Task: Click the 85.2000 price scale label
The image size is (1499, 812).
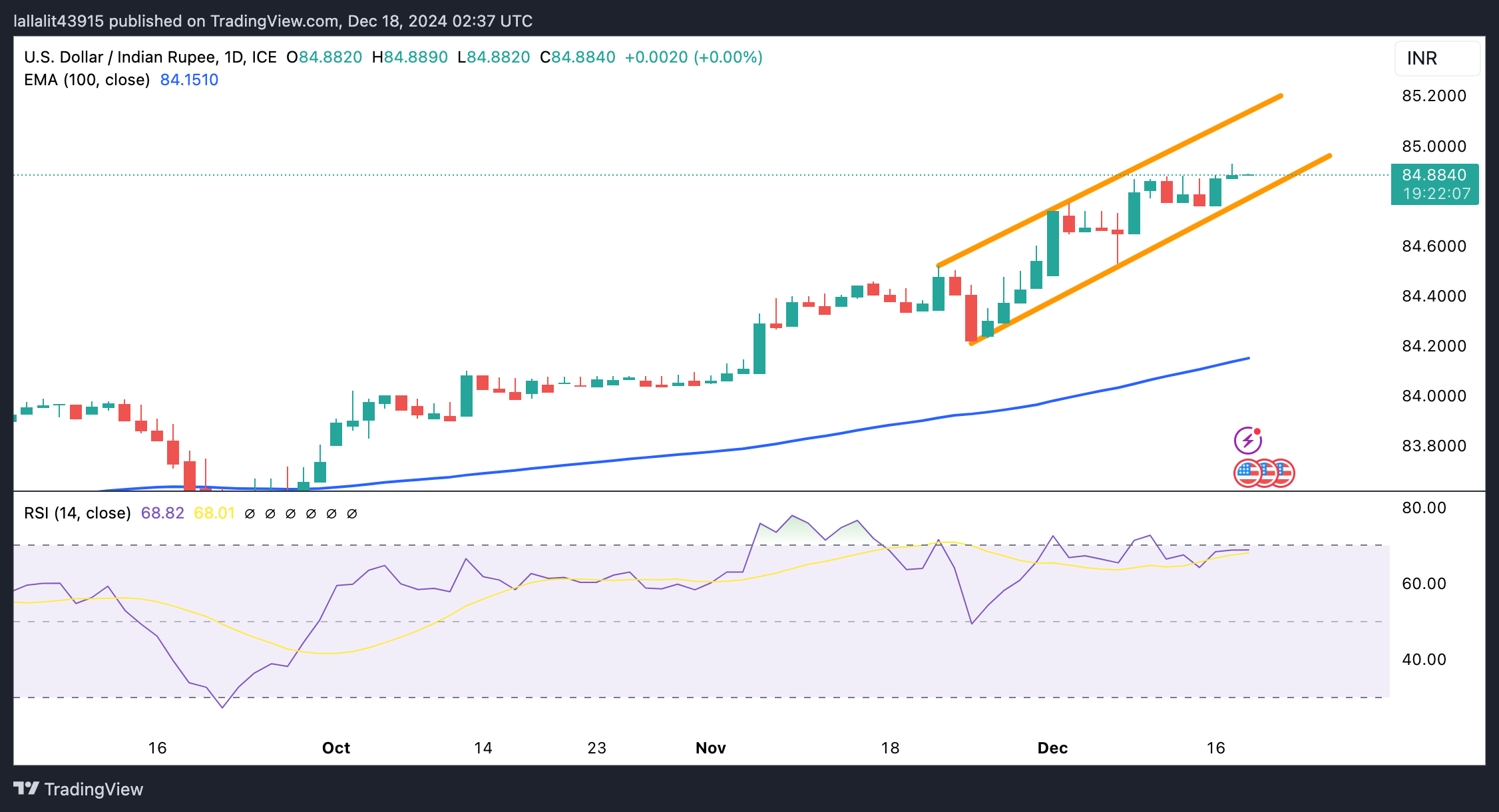Action: tap(1434, 96)
